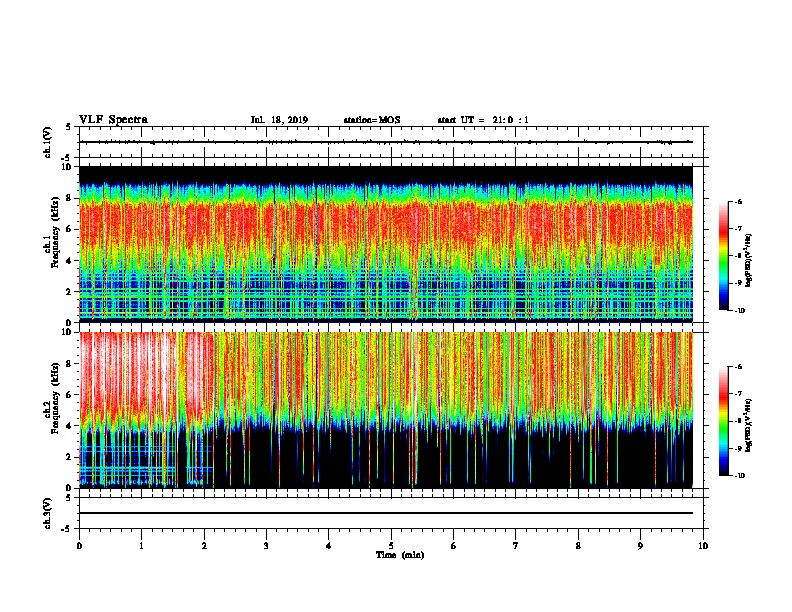Click the ch.3 flat voltage trace
792x612 pixels.
[386, 513]
